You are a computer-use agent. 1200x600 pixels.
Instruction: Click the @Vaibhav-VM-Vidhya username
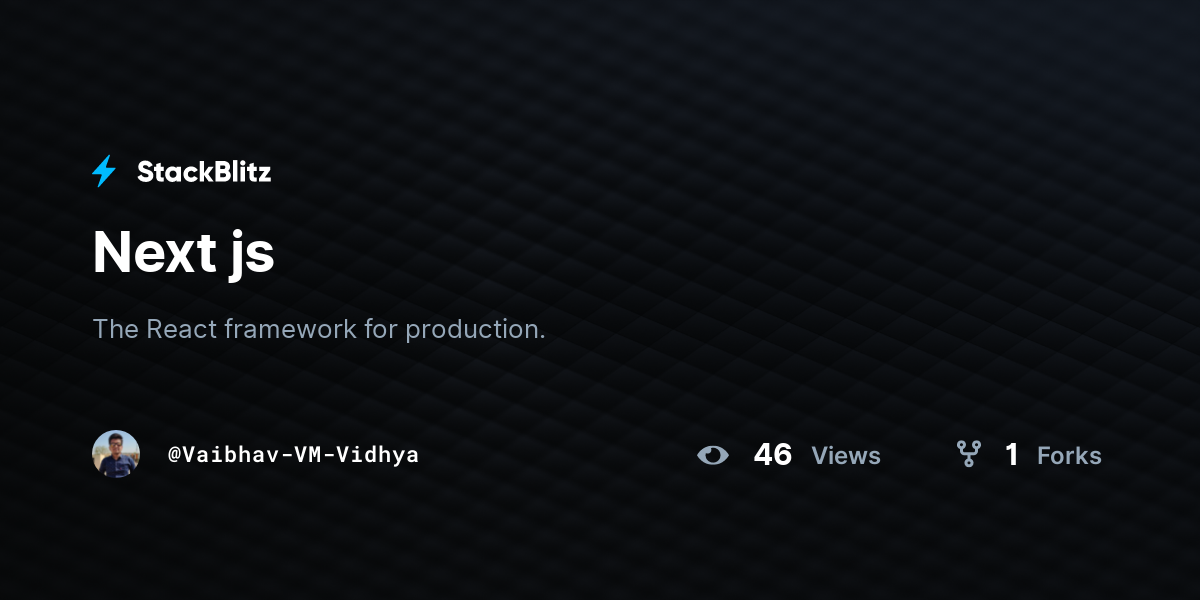click(x=293, y=454)
